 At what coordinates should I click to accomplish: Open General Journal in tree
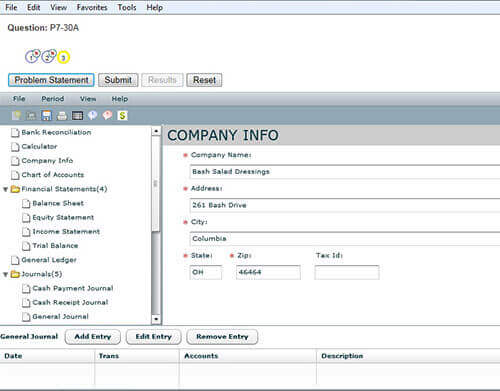coord(55,317)
